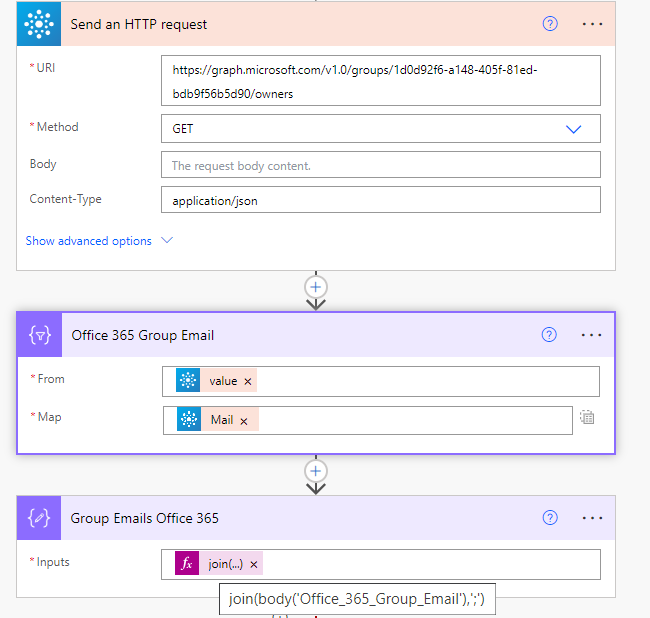Click the Send an HTTP request connector icon
650x618 pixels.
39,24
